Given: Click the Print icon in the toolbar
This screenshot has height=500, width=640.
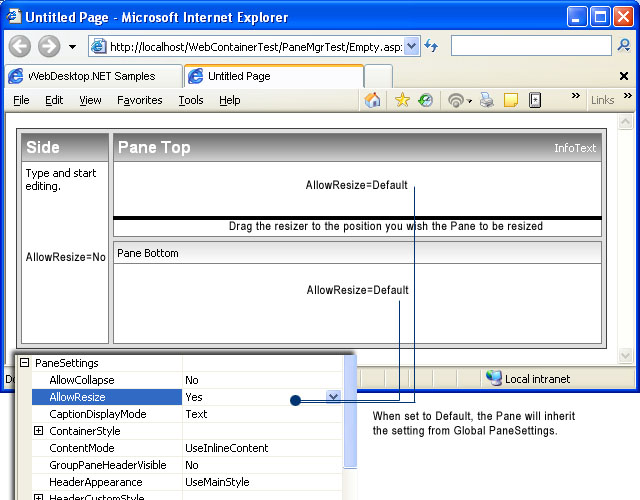Looking at the screenshot, I should [487, 100].
